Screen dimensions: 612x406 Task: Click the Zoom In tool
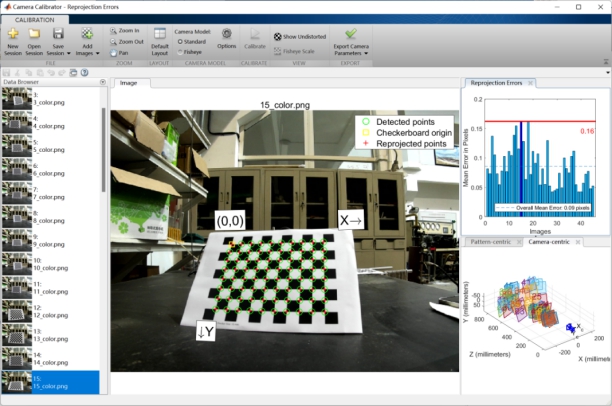[x=127, y=31]
